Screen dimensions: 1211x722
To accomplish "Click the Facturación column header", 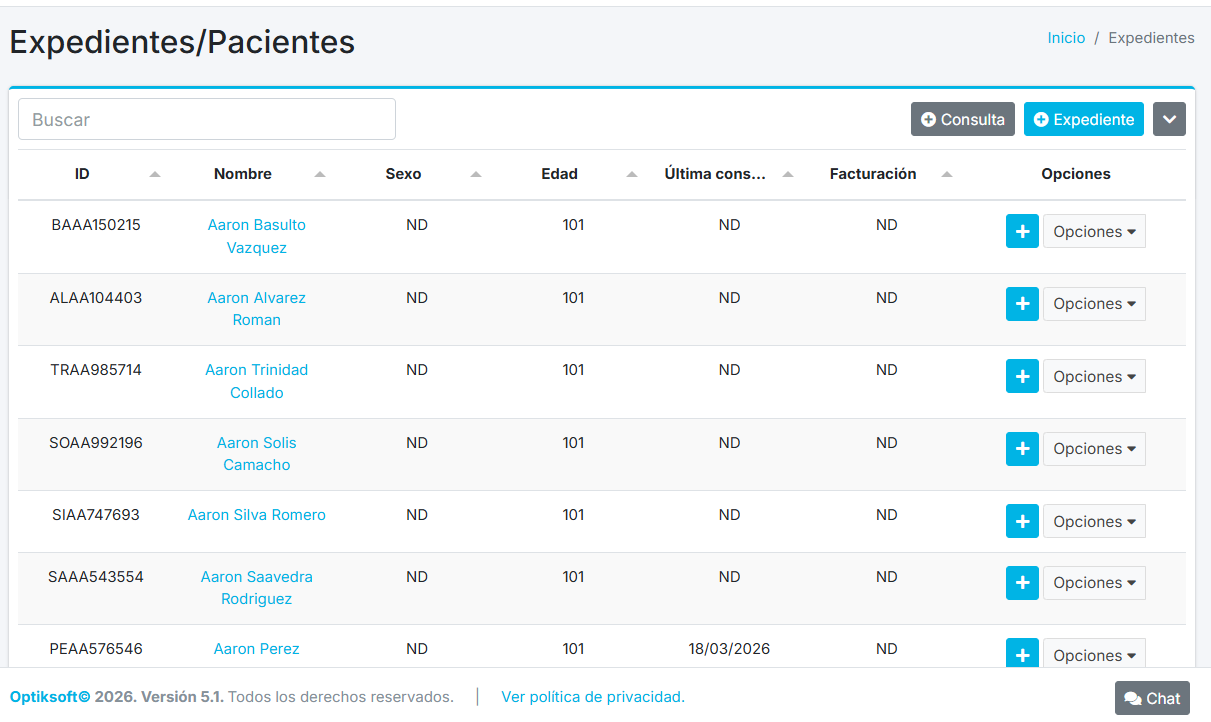I will [873, 174].
